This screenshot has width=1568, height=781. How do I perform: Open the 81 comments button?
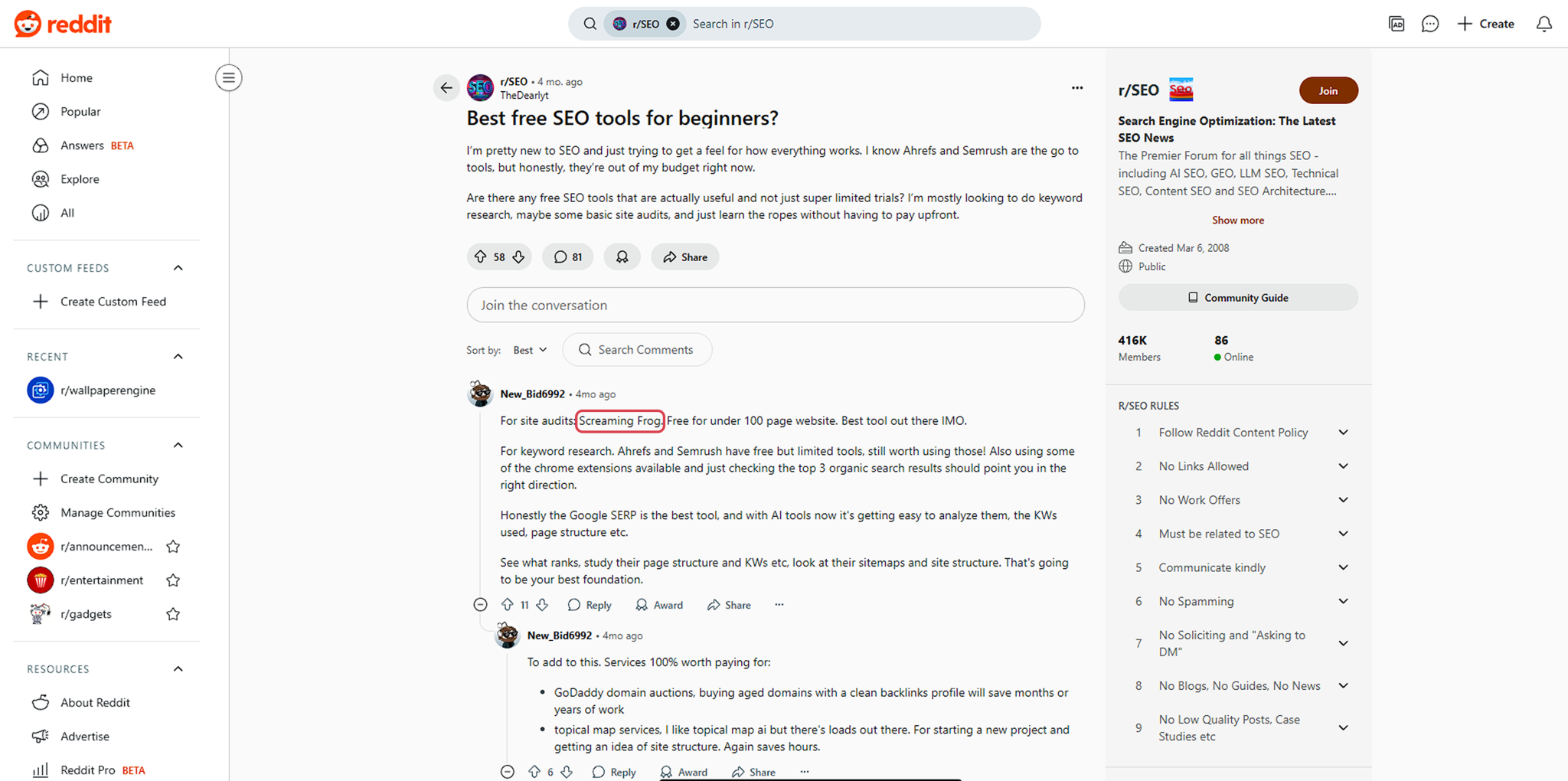coord(568,257)
